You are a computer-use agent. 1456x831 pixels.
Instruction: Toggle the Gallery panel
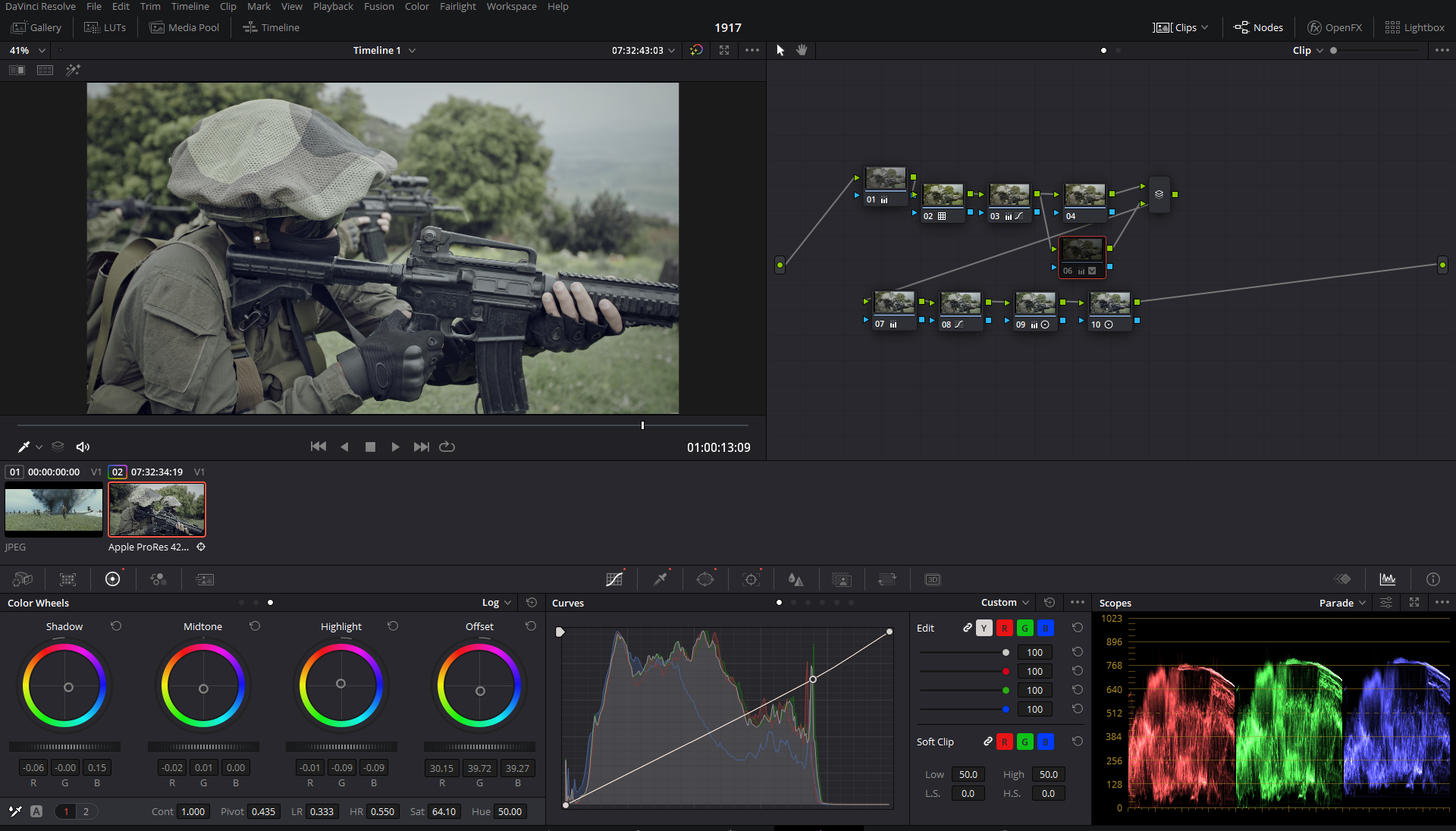(36, 27)
